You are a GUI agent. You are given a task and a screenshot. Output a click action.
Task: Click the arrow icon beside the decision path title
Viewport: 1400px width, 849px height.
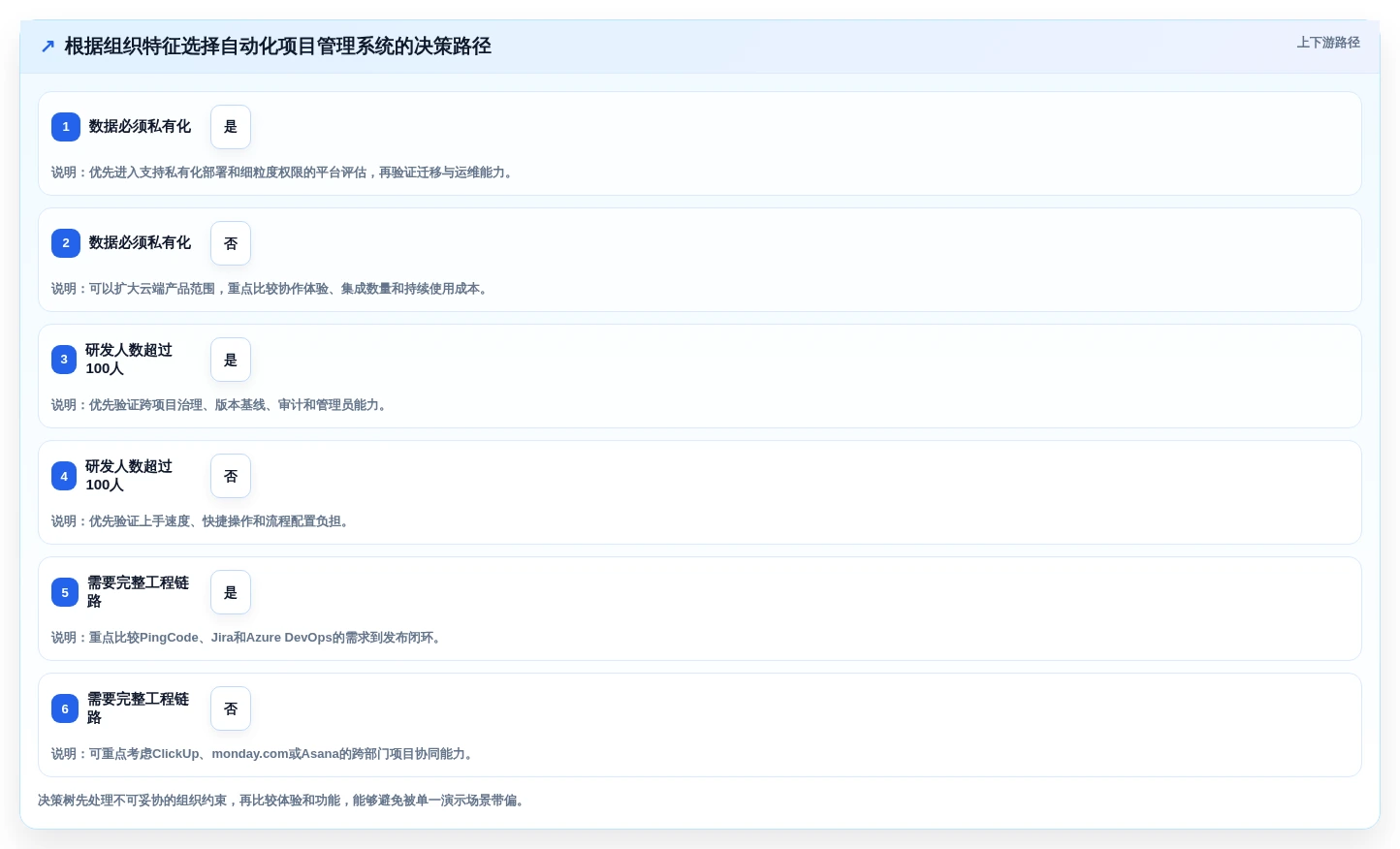coord(48,47)
